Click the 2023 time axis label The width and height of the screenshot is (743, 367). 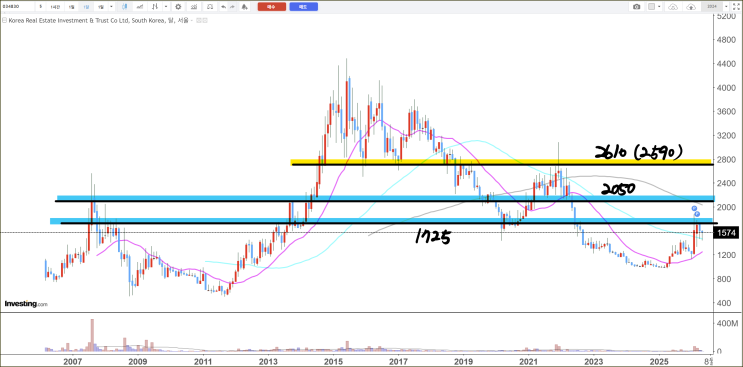pyautogui.click(x=593, y=361)
